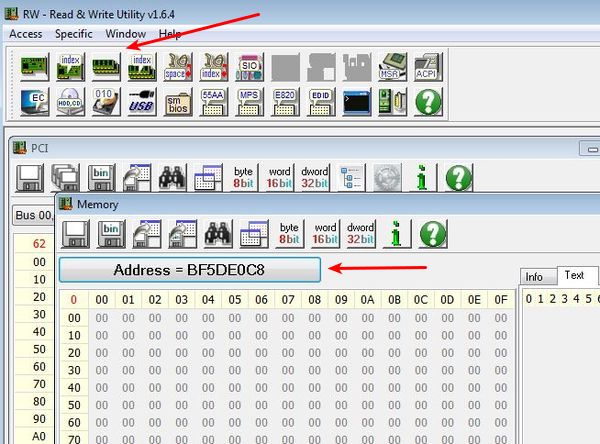This screenshot has width=600, height=444.
Task: Open the MPS table tool
Action: (x=249, y=102)
